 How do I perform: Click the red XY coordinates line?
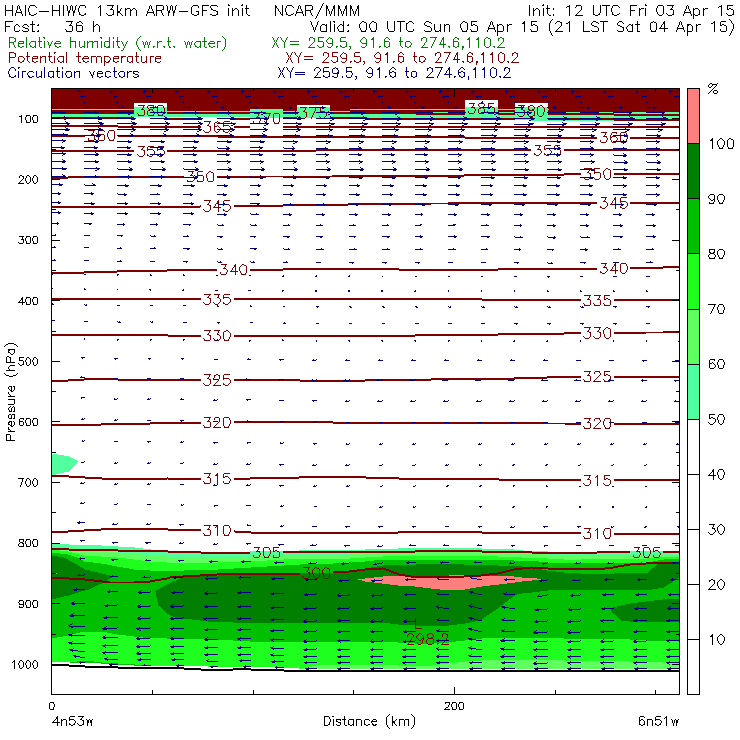point(402,58)
